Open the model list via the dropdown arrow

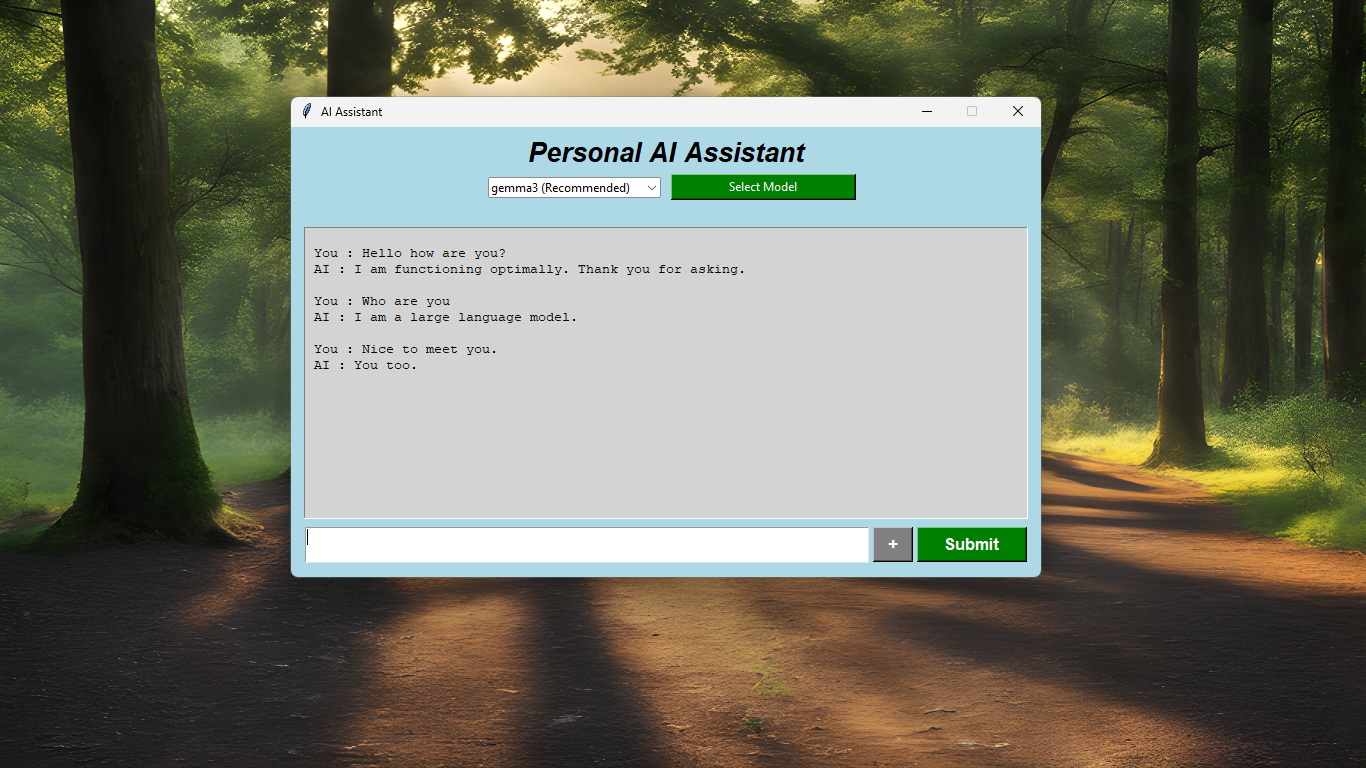(652, 187)
